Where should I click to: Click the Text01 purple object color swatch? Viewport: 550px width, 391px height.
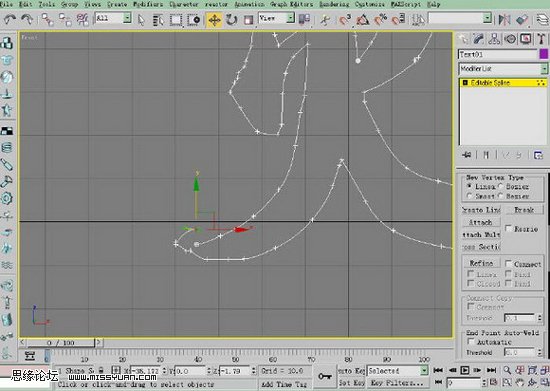pyautogui.click(x=543, y=54)
